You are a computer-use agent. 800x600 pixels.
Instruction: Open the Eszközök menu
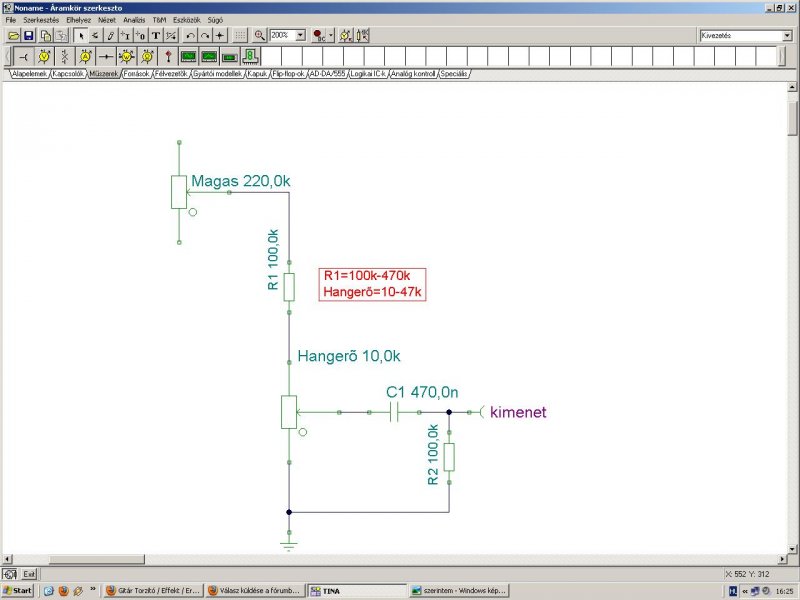click(x=186, y=20)
